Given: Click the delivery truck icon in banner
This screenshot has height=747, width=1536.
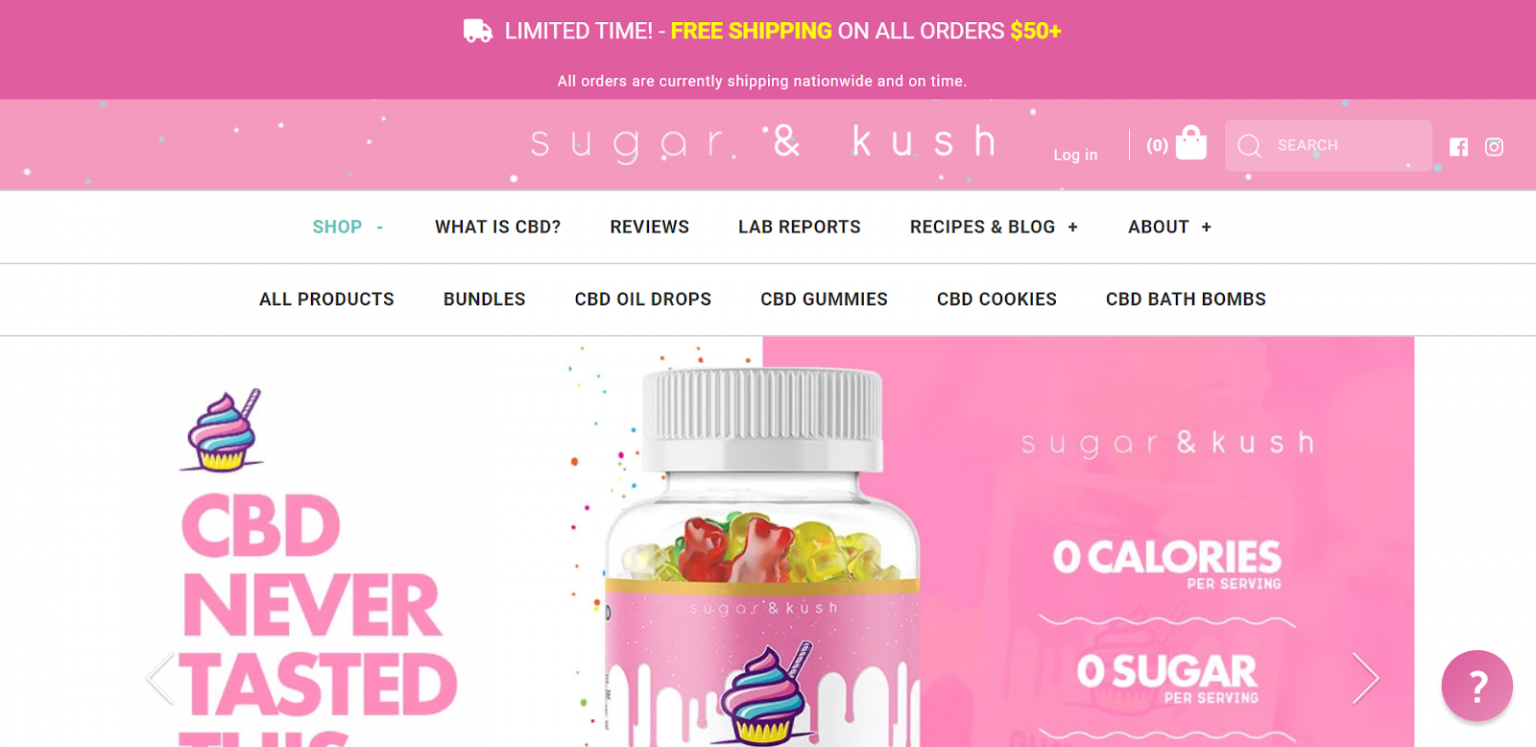Looking at the screenshot, I should coord(478,31).
